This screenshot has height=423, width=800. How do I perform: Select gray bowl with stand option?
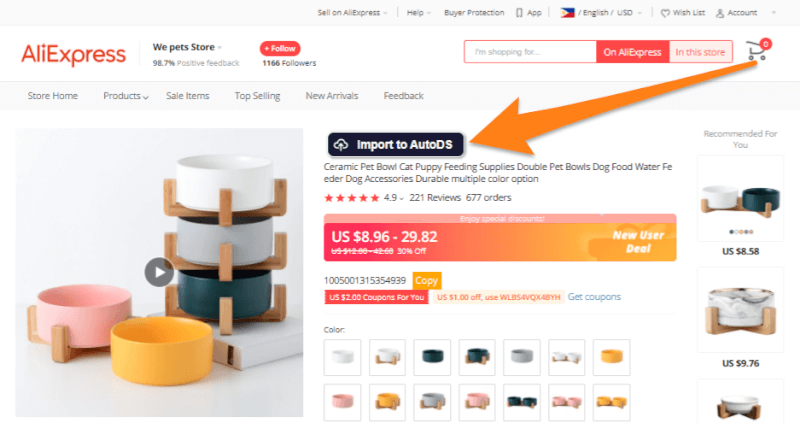point(432,402)
